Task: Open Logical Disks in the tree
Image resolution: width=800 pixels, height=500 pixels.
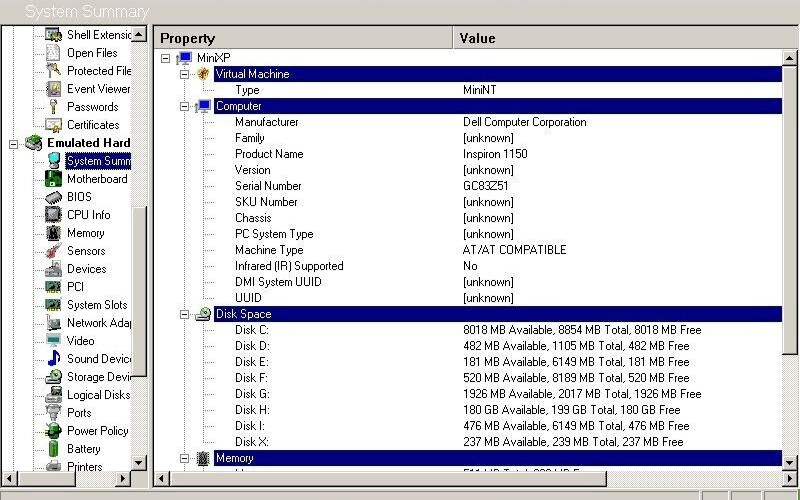Action: [x=98, y=395]
